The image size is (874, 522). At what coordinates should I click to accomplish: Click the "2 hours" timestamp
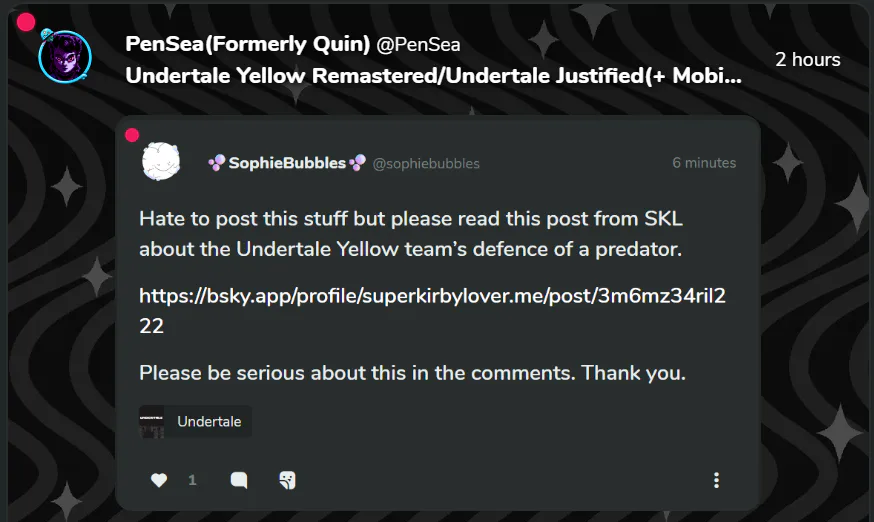807,60
